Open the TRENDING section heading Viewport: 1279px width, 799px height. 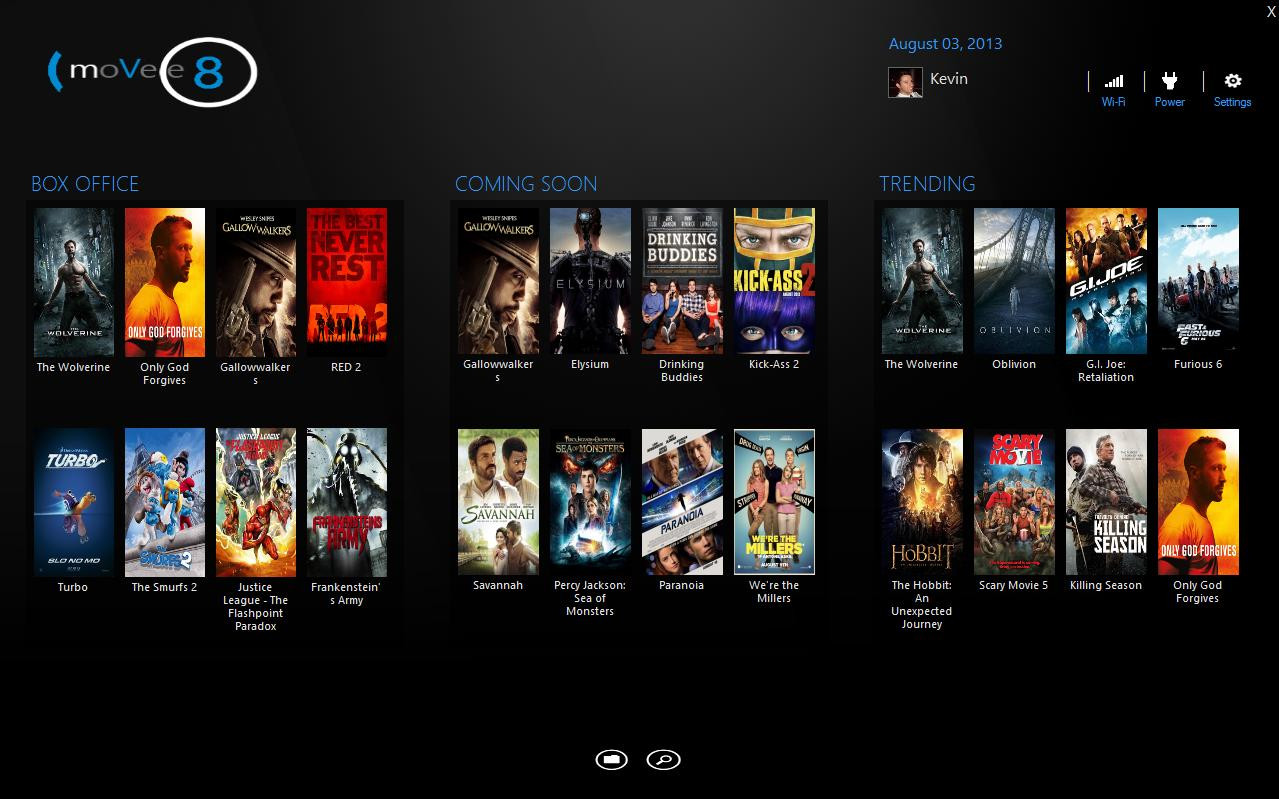927,184
